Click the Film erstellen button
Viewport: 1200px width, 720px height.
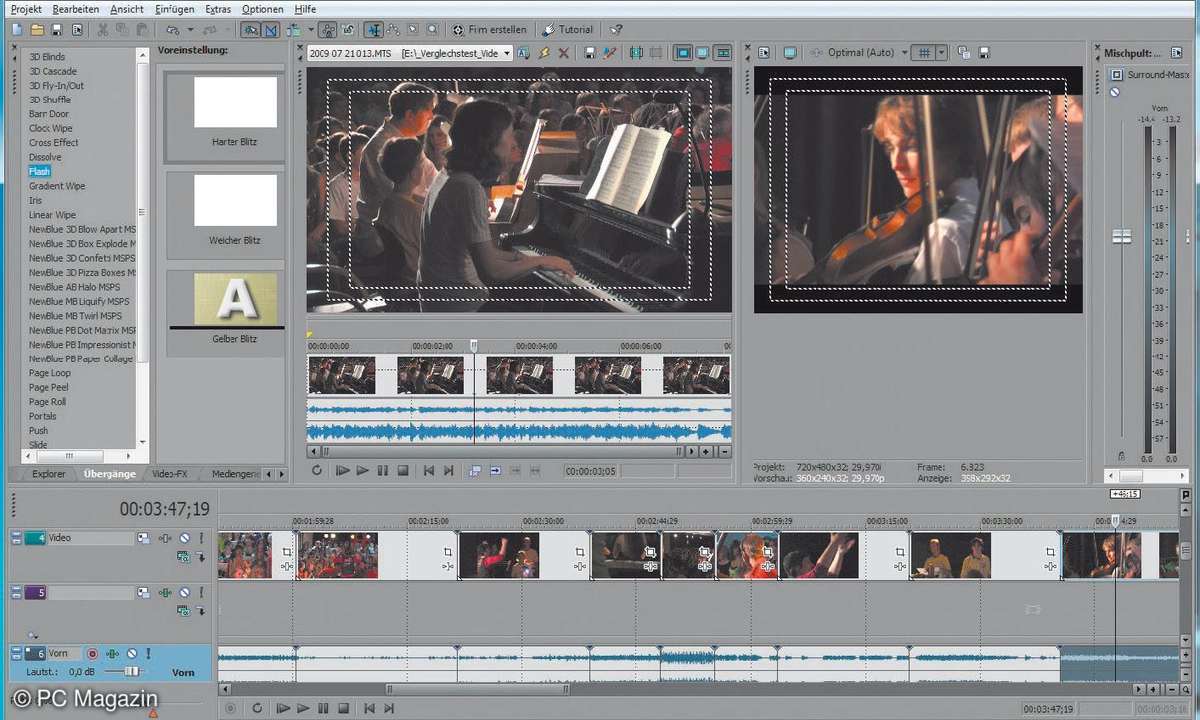coord(488,30)
